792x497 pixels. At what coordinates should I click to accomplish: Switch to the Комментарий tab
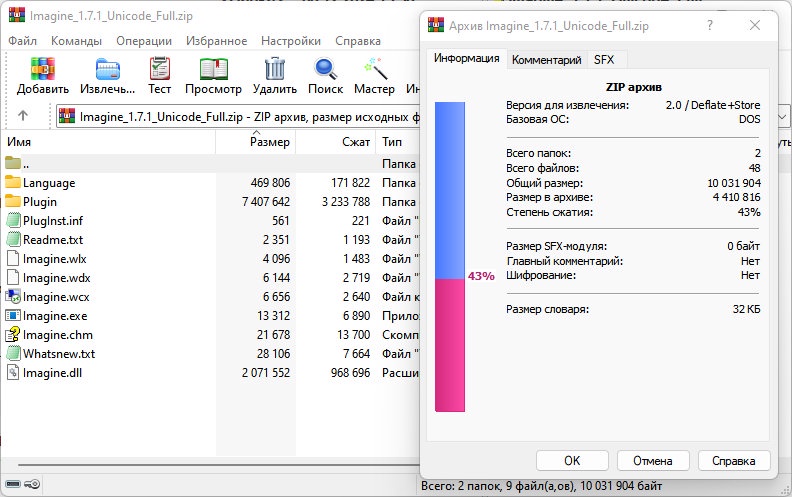[x=546, y=60]
